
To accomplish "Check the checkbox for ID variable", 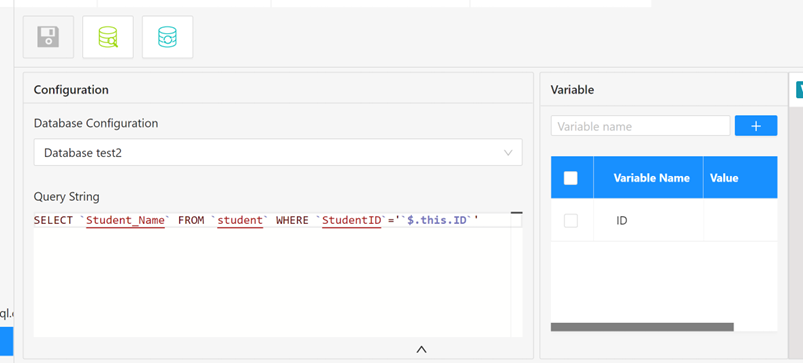I will tap(570, 221).
